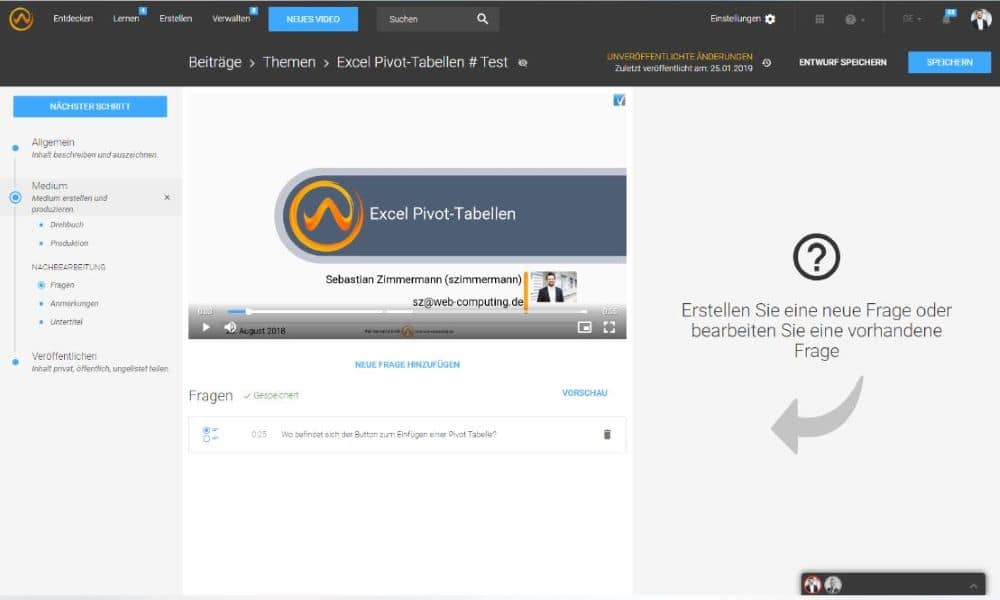This screenshot has height=600, width=1000.
Task: Open the Anmerkungen sub-step
Action: [x=74, y=304]
